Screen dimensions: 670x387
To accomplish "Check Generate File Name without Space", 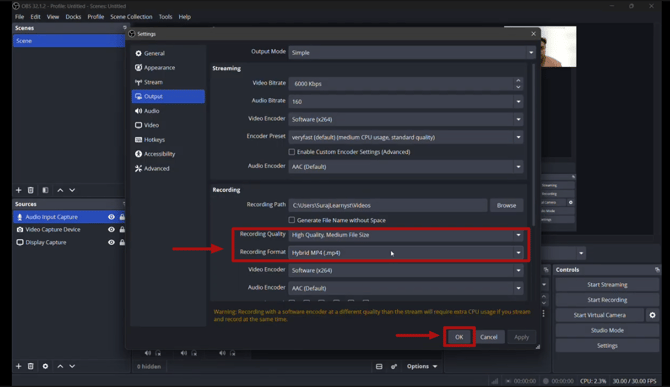I will click(x=292, y=220).
